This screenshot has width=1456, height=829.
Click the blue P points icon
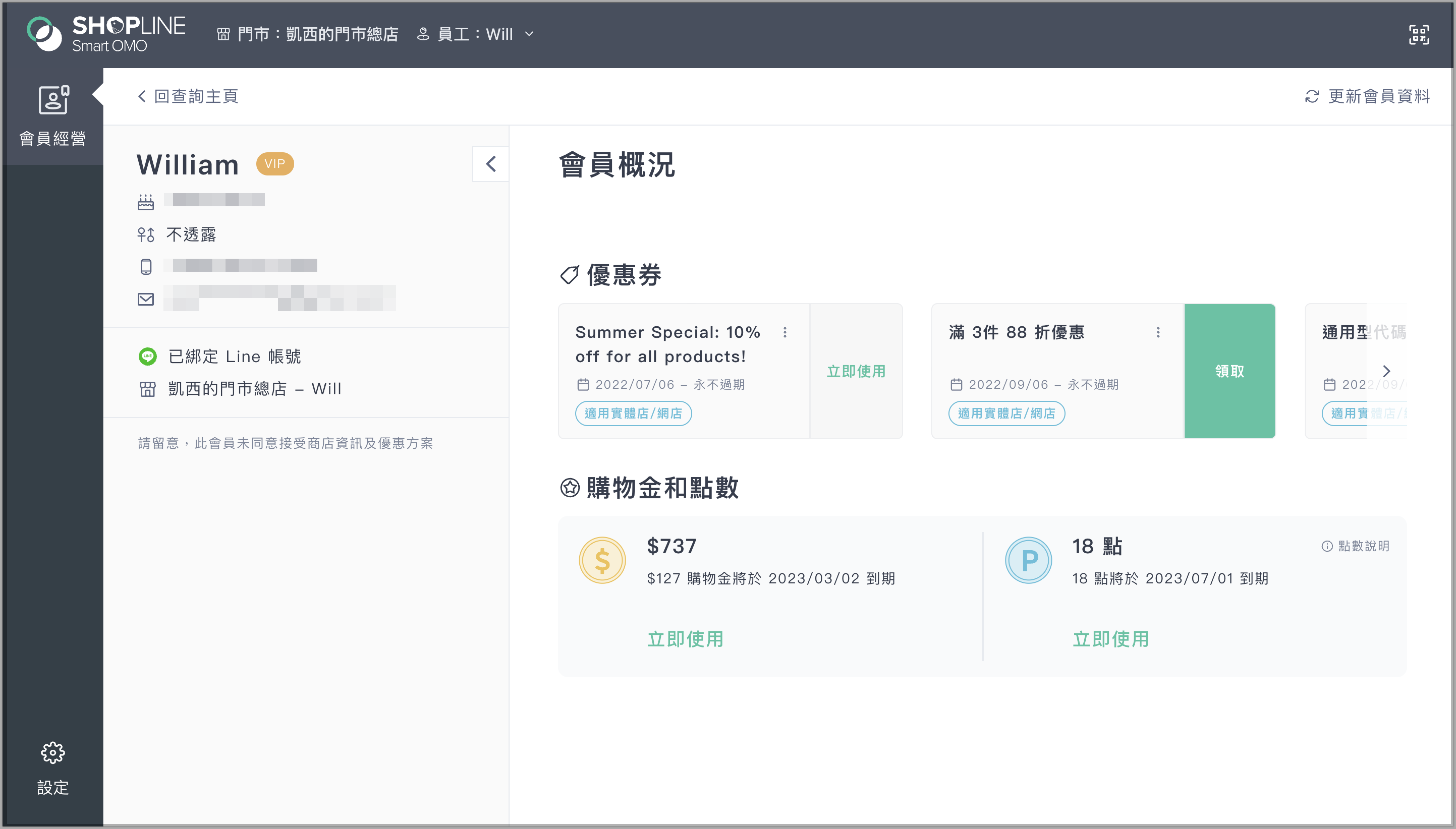point(1028,560)
